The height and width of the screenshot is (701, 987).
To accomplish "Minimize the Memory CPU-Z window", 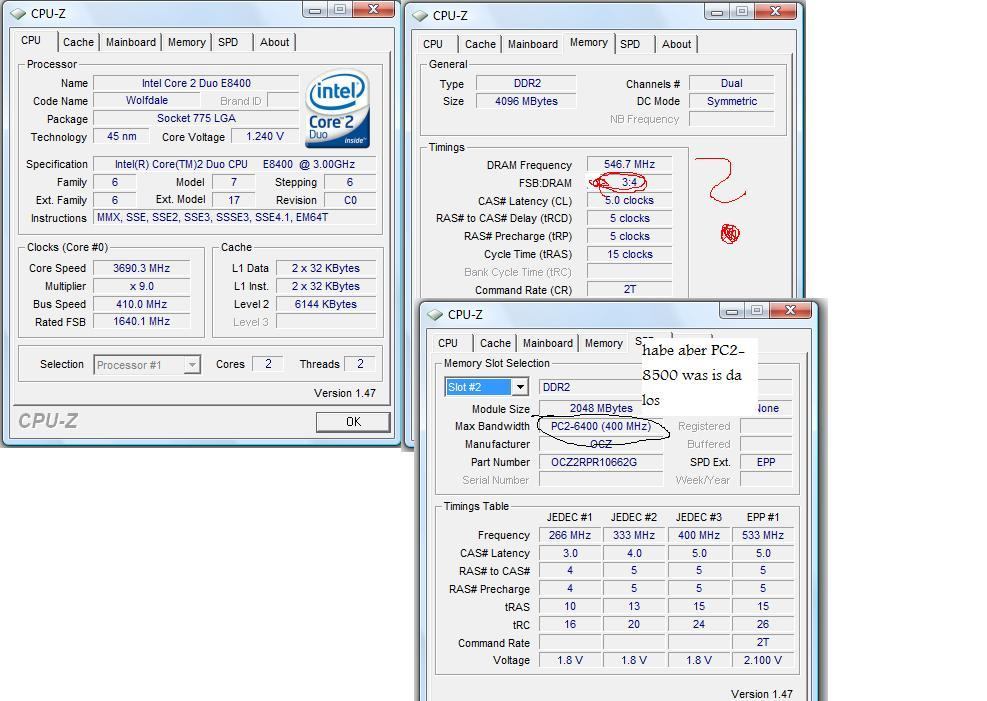I will point(717,11).
